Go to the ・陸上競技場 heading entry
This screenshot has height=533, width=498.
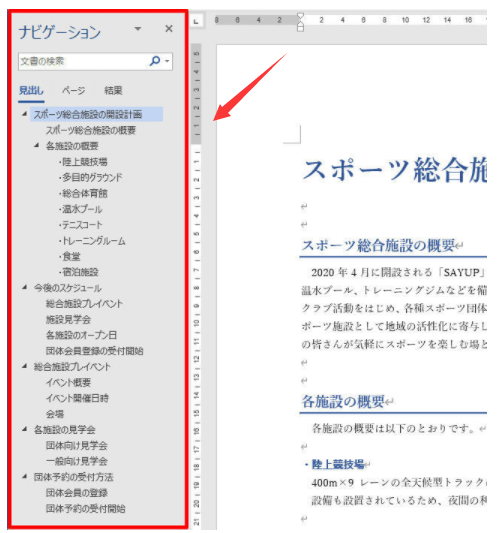pos(83,162)
